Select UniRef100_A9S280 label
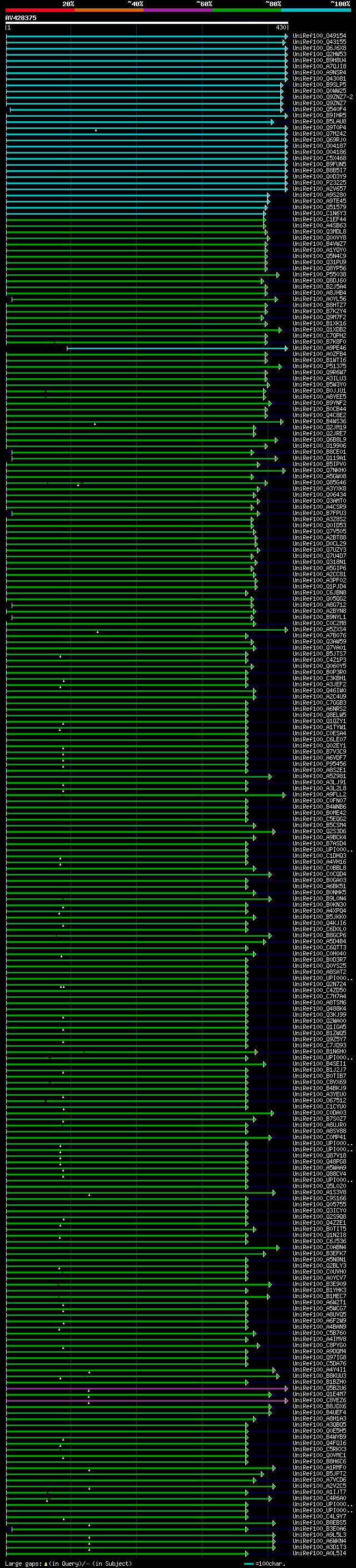This screenshot has height=1568, width=356. [319, 195]
